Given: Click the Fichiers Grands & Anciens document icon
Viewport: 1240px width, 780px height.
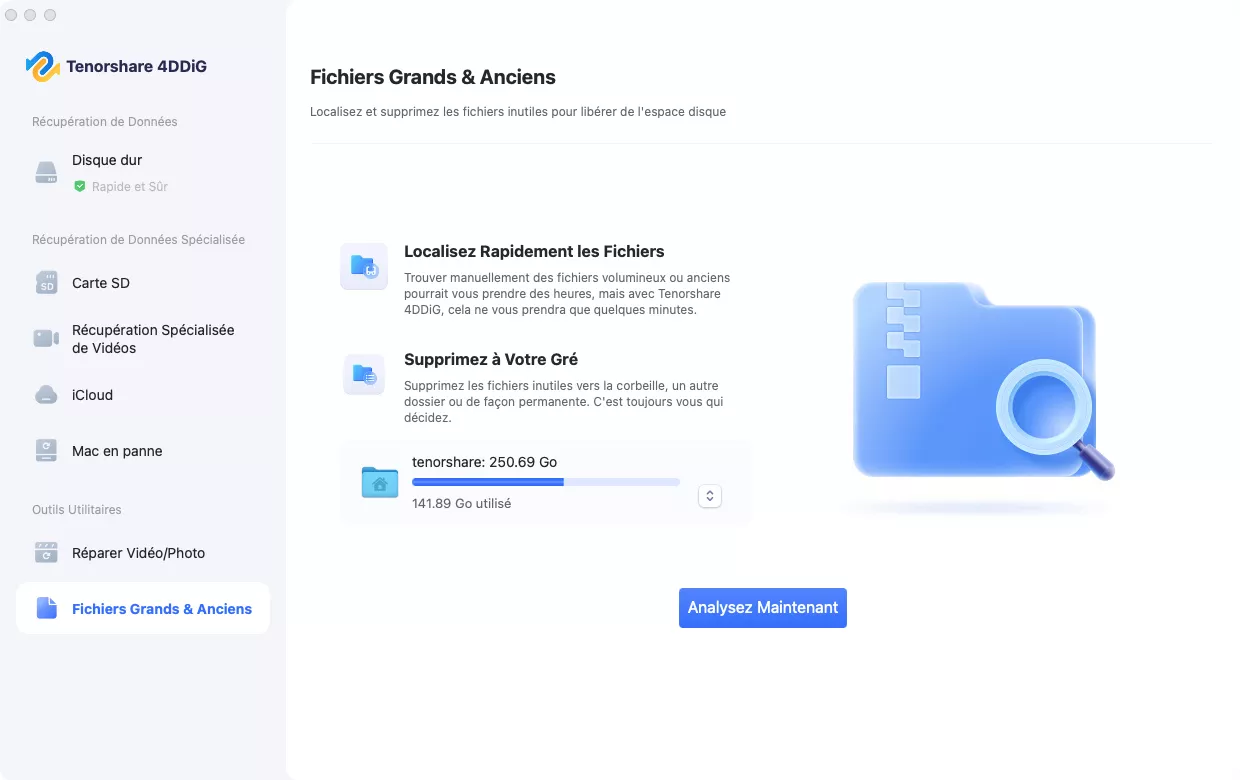Looking at the screenshot, I should click(47, 608).
